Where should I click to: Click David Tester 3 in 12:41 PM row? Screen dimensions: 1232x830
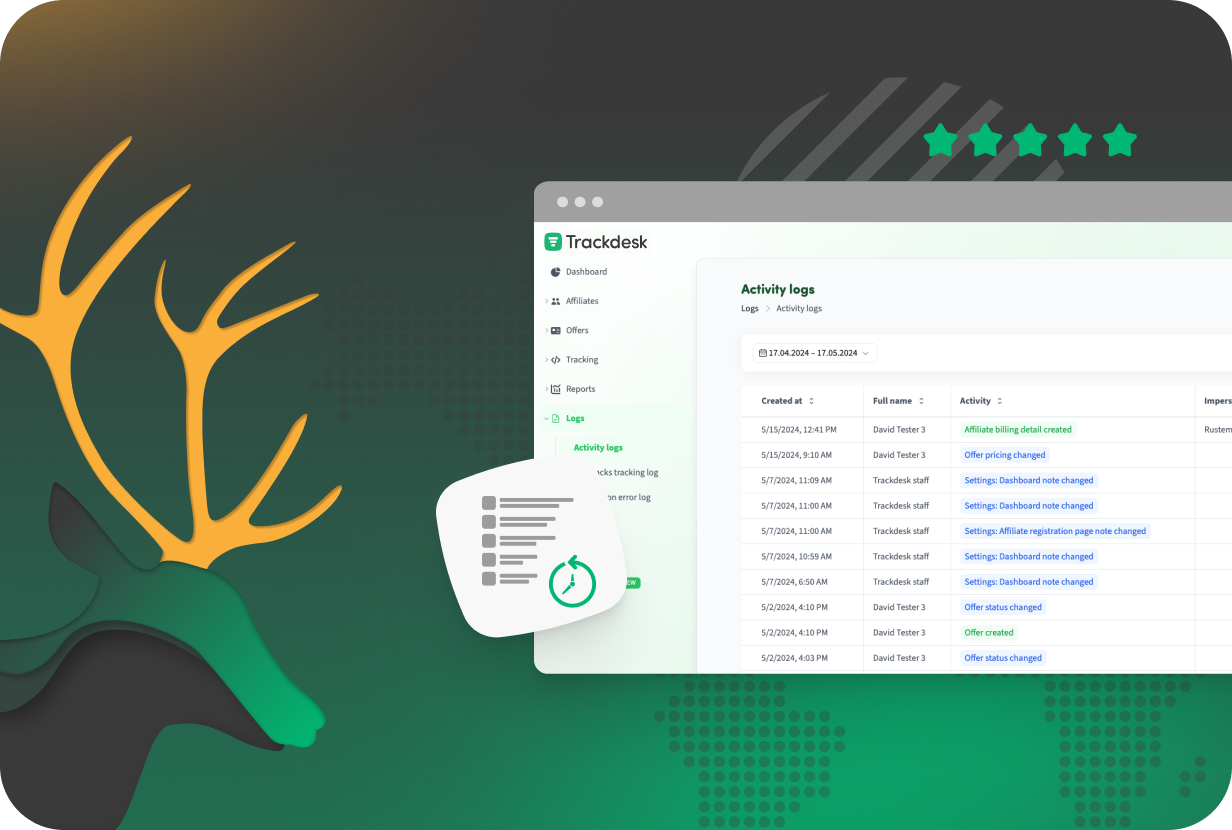(899, 430)
